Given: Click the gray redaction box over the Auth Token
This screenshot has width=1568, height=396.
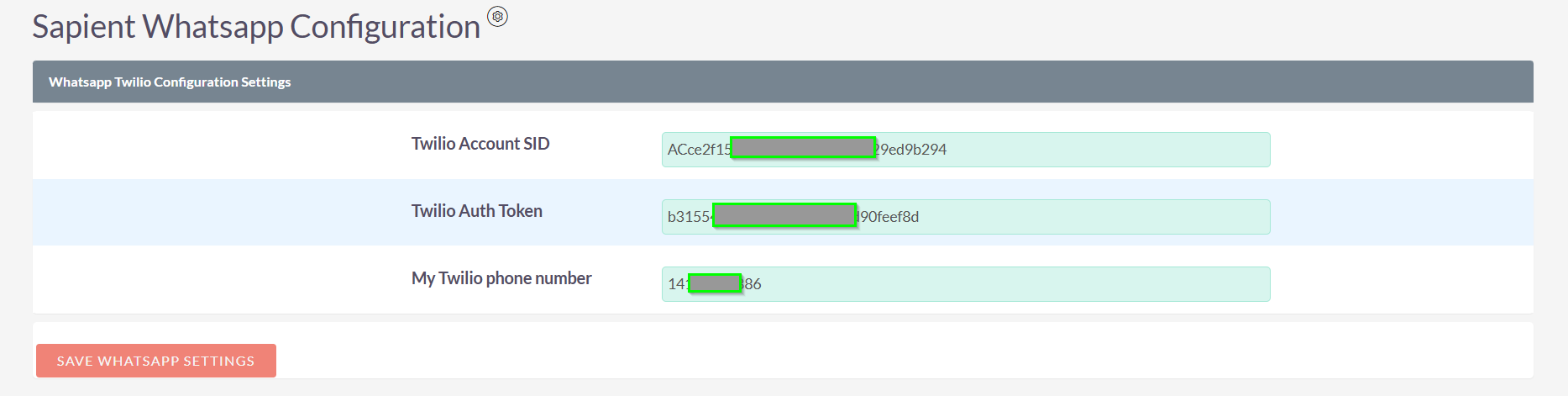Looking at the screenshot, I should pyautogui.click(x=784, y=215).
